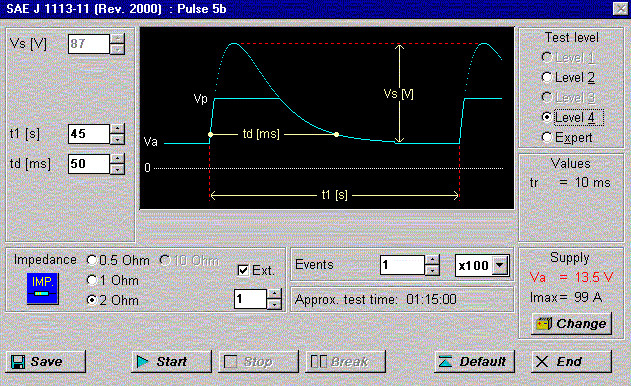Start the test with the Start button
The image size is (631, 386).
click(171, 361)
